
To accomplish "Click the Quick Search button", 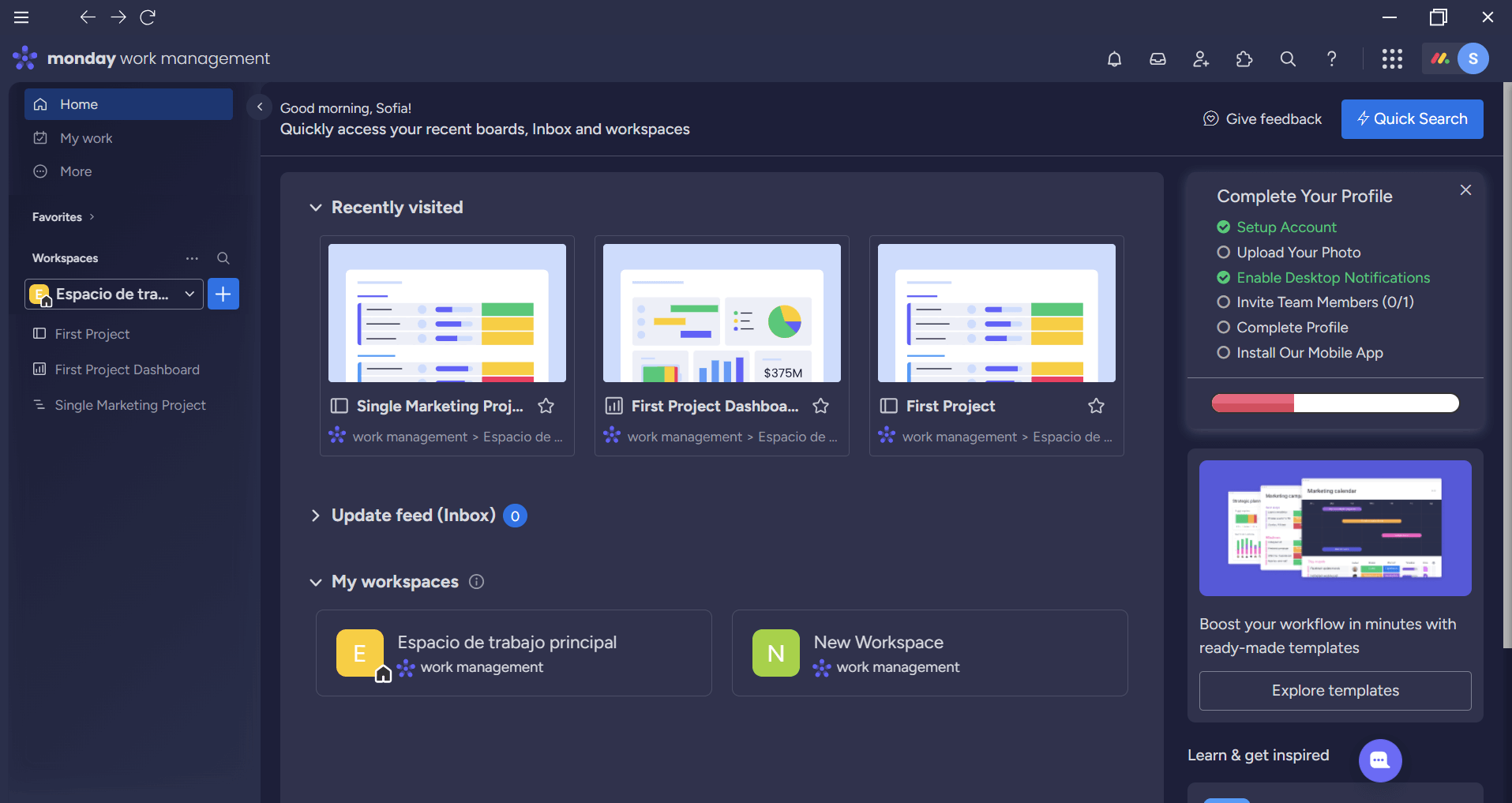I will pos(1412,119).
